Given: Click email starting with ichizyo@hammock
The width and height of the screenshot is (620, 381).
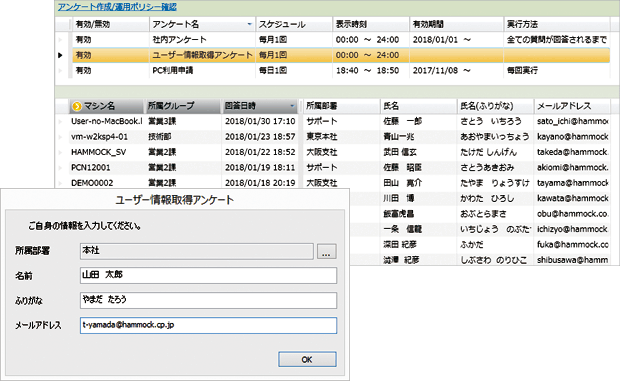Looking at the screenshot, I should point(573,229).
